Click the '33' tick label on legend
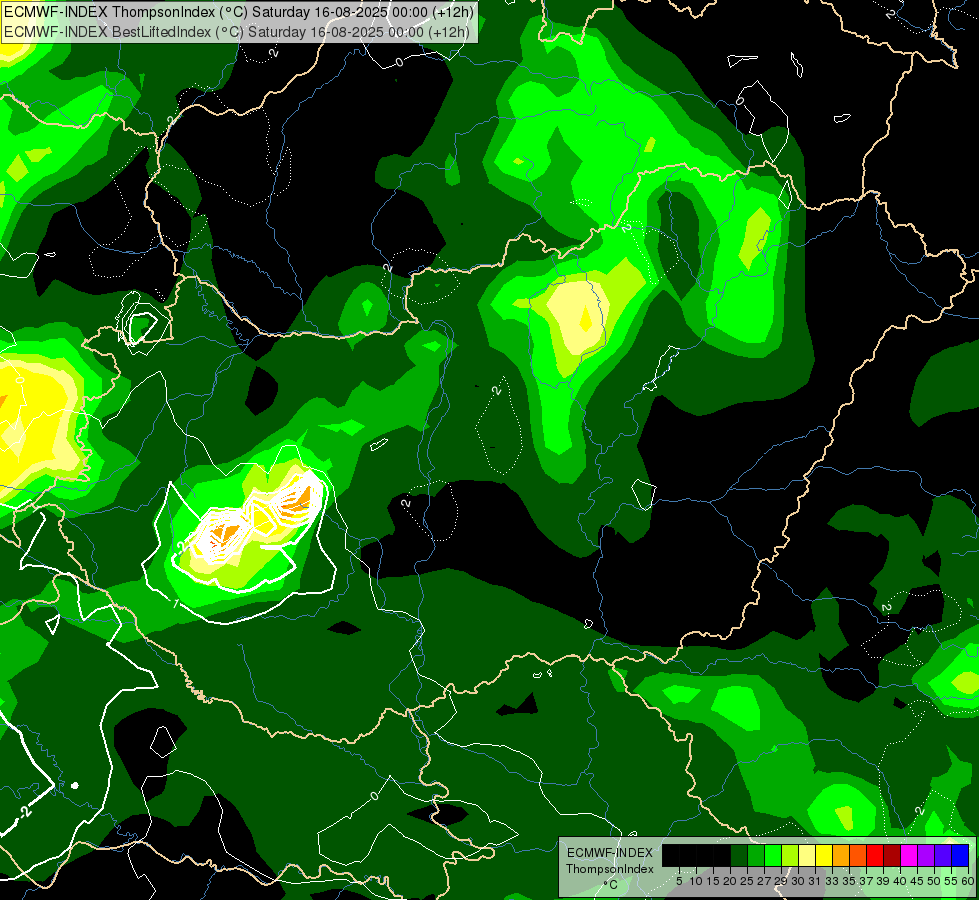 pyautogui.click(x=832, y=881)
